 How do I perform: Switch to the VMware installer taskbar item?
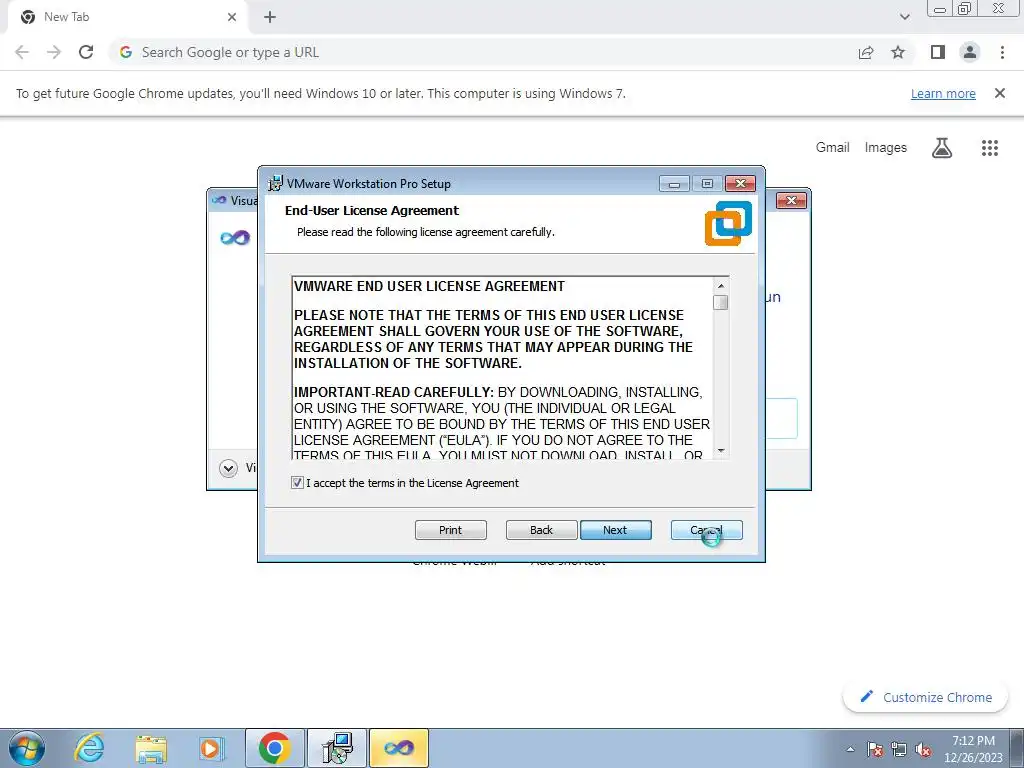tap(337, 748)
